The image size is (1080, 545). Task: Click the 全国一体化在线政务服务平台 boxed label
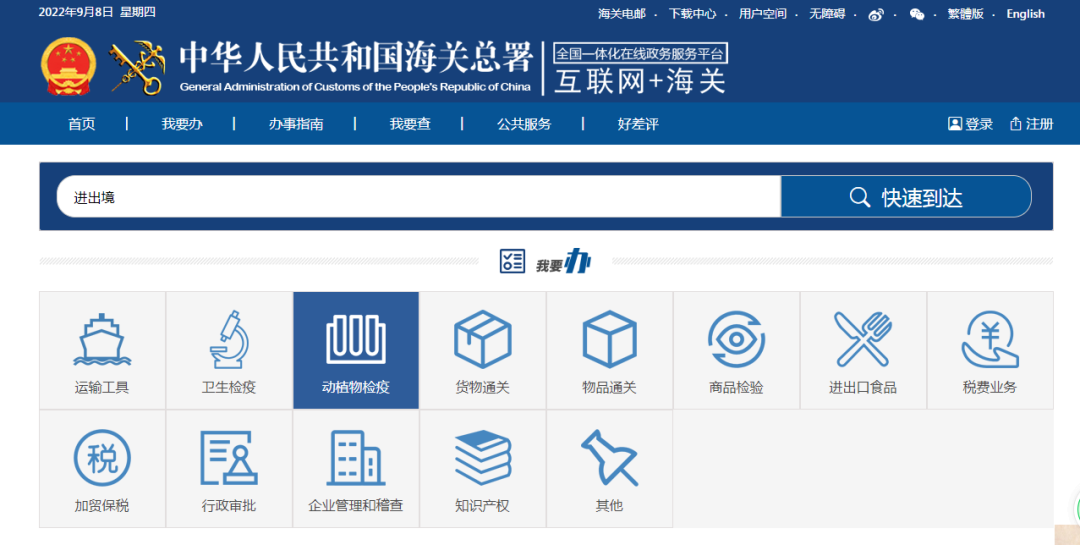(641, 54)
